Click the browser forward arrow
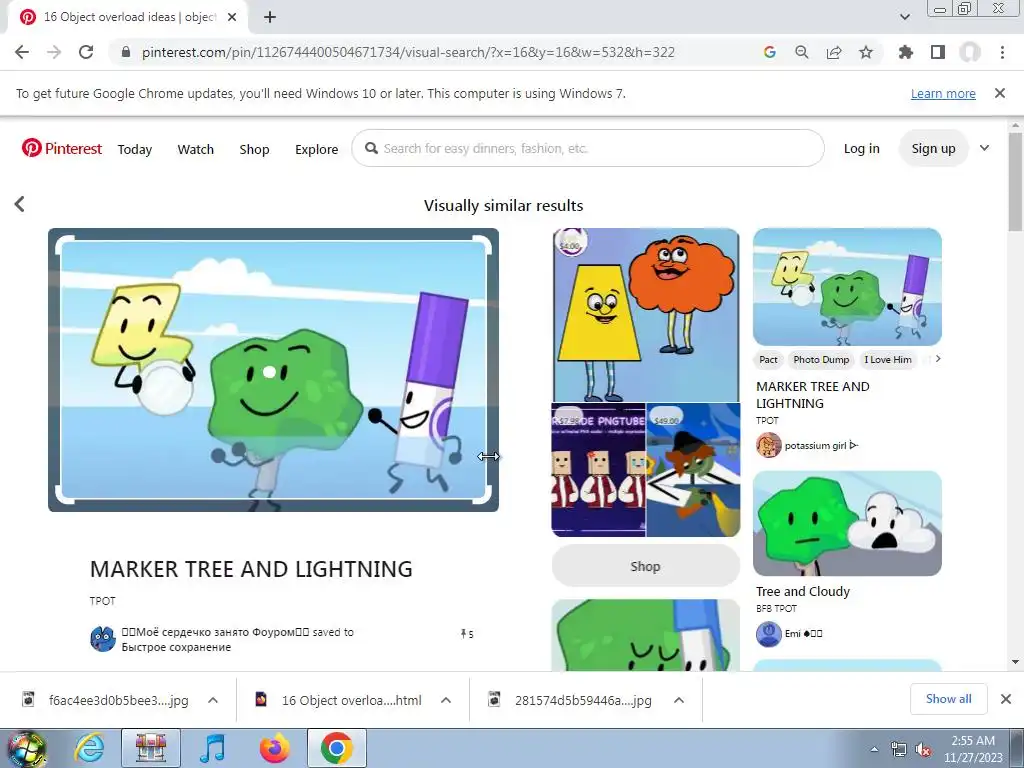Screen dimensions: 1024x768 54,52
